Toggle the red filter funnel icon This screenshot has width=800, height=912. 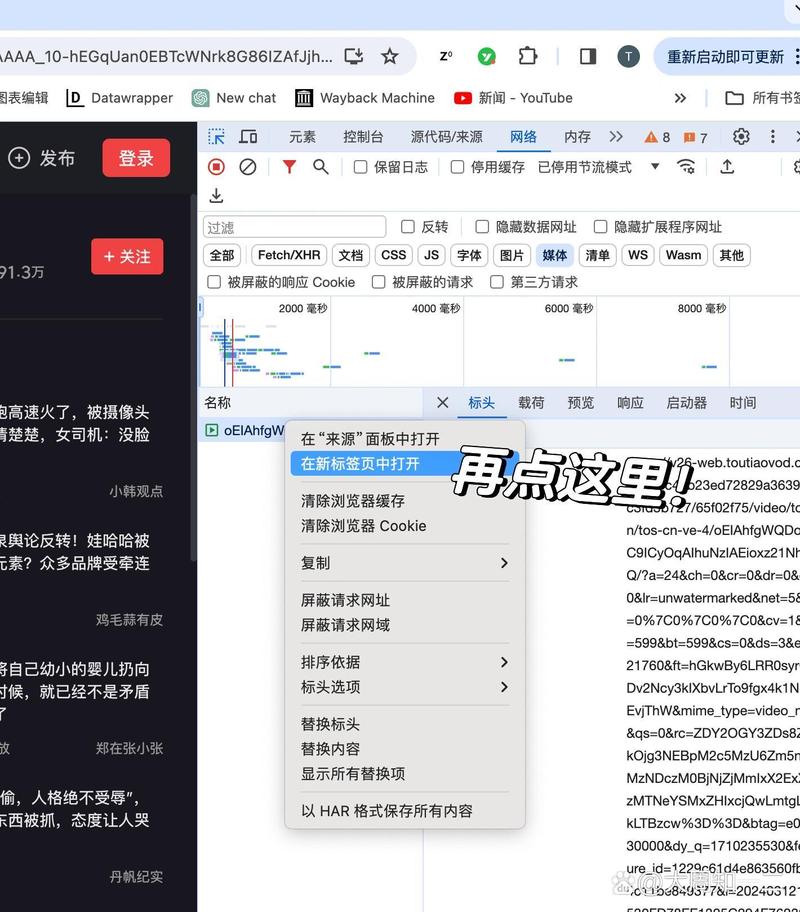(289, 168)
